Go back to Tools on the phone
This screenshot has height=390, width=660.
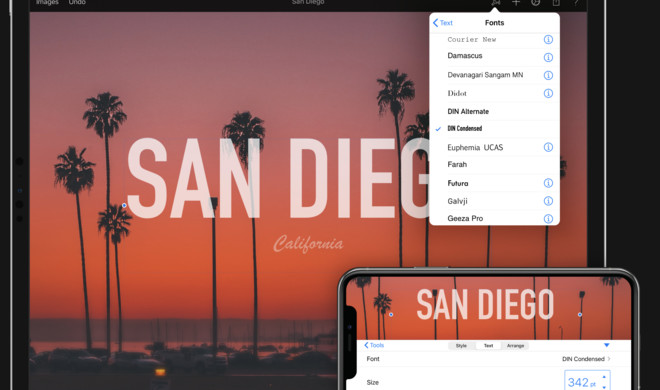pyautogui.click(x=374, y=345)
